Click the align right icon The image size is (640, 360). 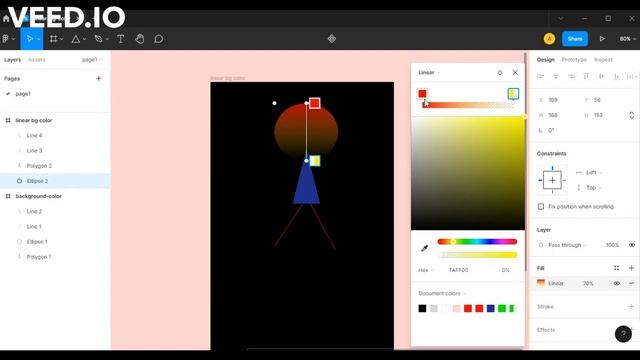571,76
